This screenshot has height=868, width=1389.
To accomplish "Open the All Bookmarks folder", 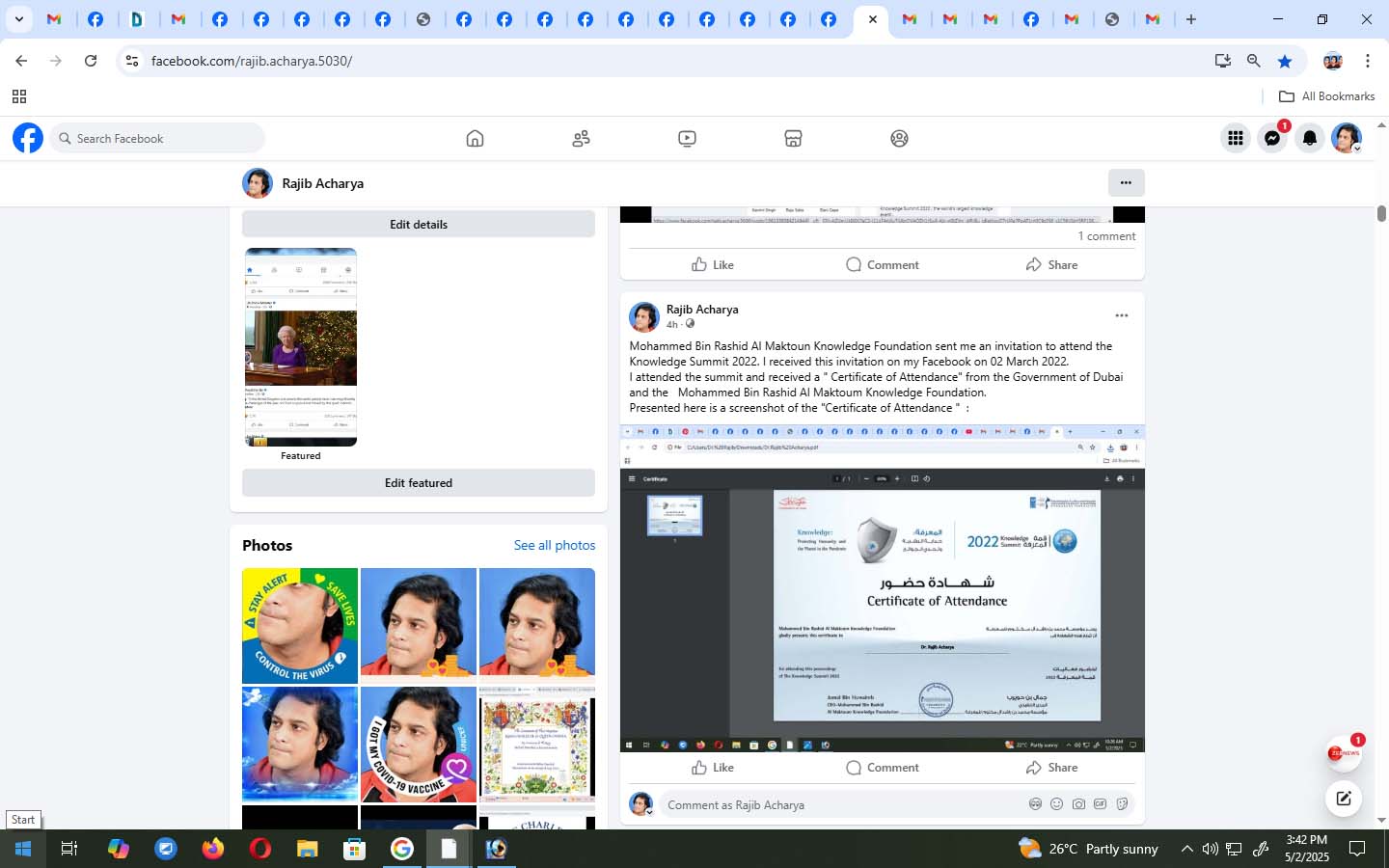I will [x=1326, y=96].
